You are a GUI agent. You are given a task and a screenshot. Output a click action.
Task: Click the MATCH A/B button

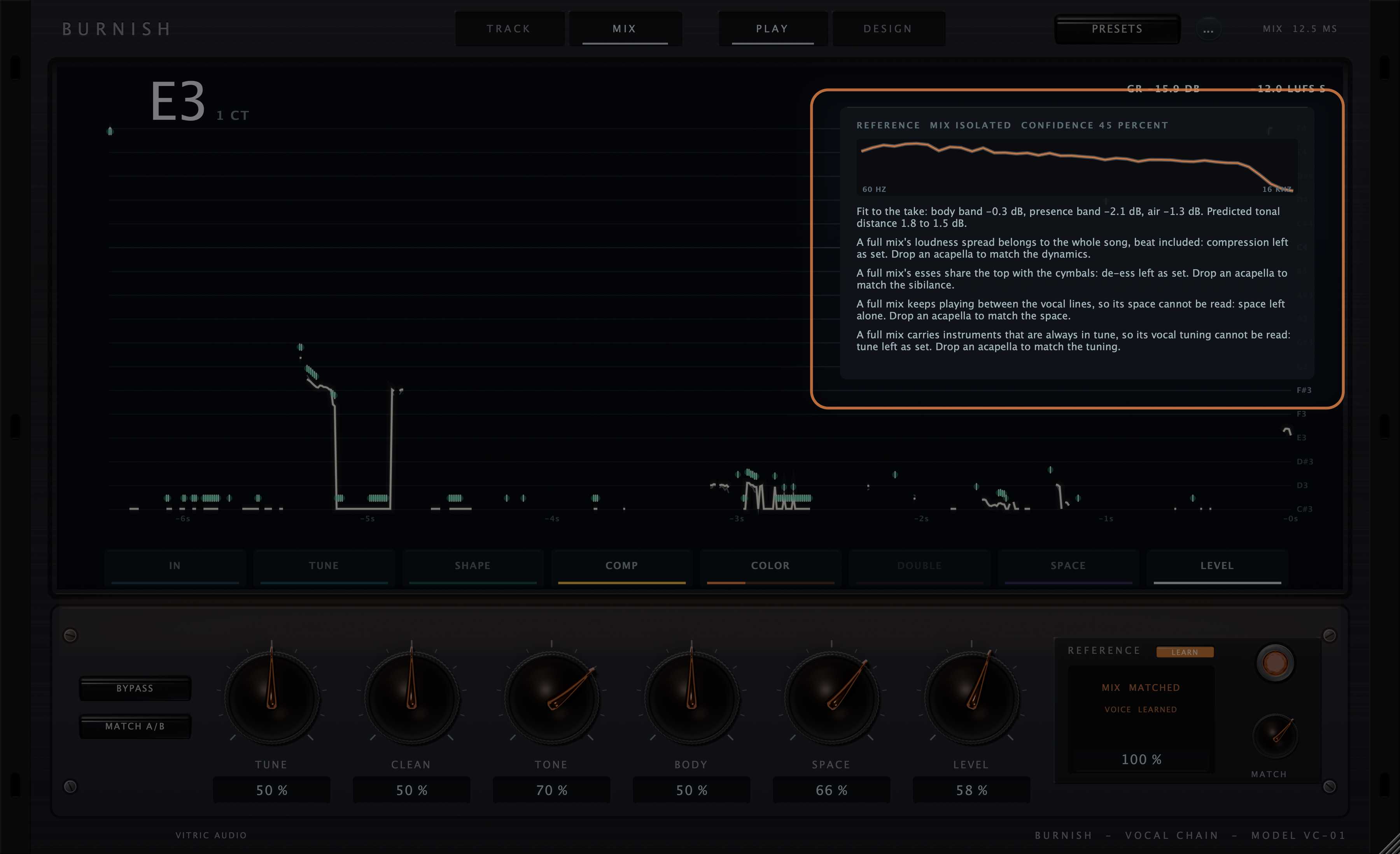click(135, 726)
